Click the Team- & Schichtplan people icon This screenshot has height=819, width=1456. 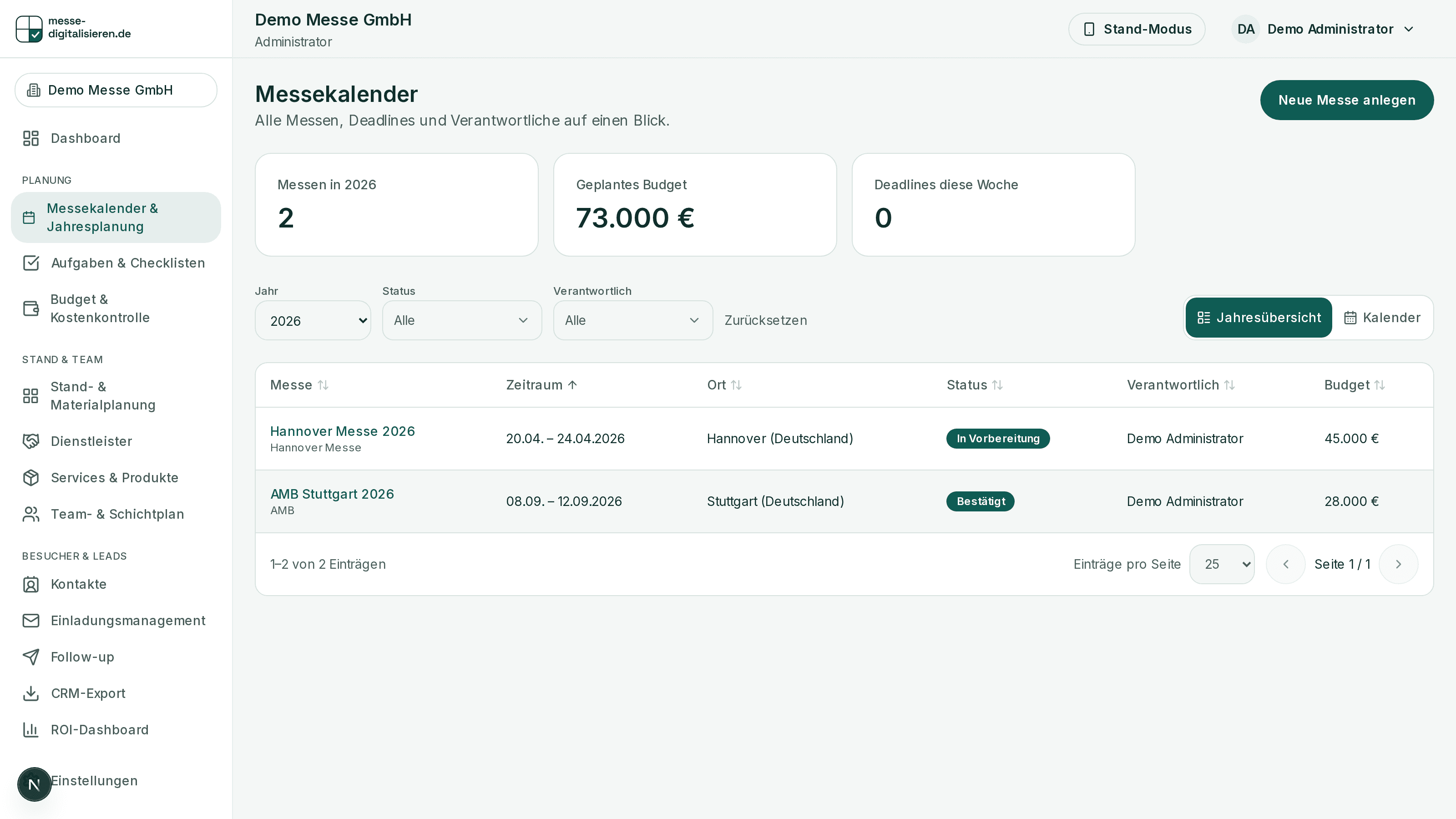(31, 514)
